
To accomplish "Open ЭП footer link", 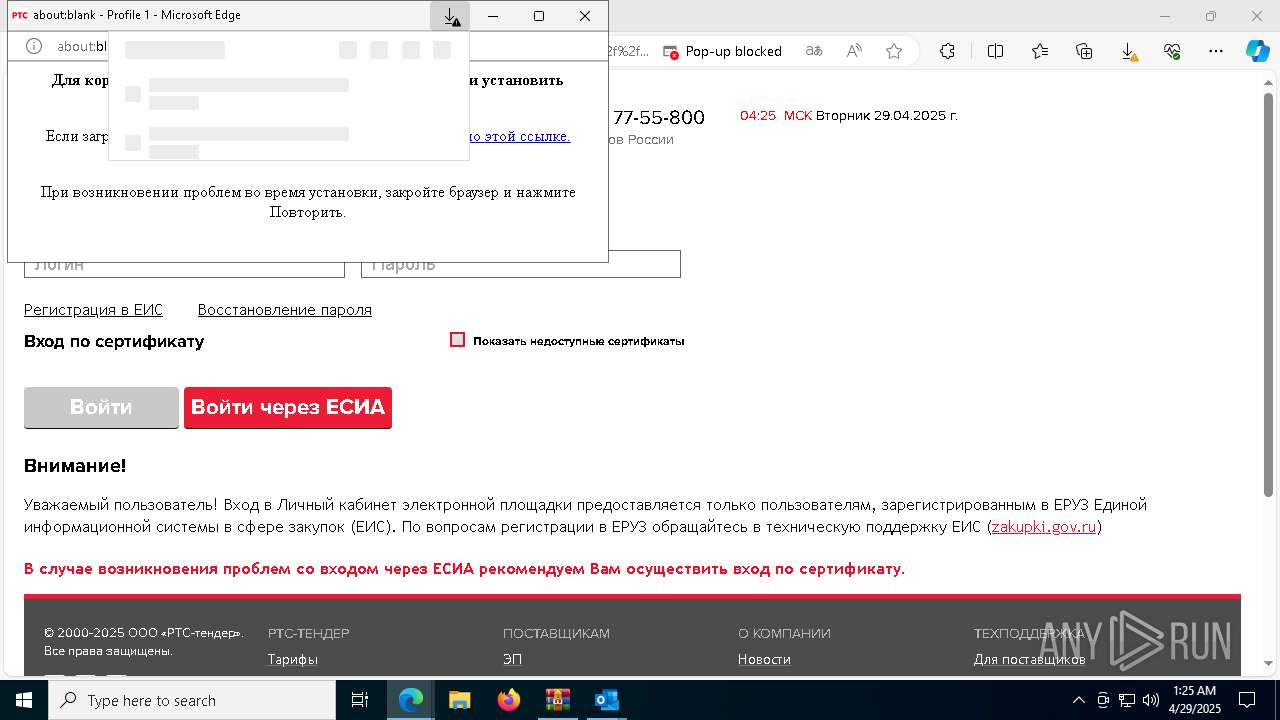I will 513,659.
